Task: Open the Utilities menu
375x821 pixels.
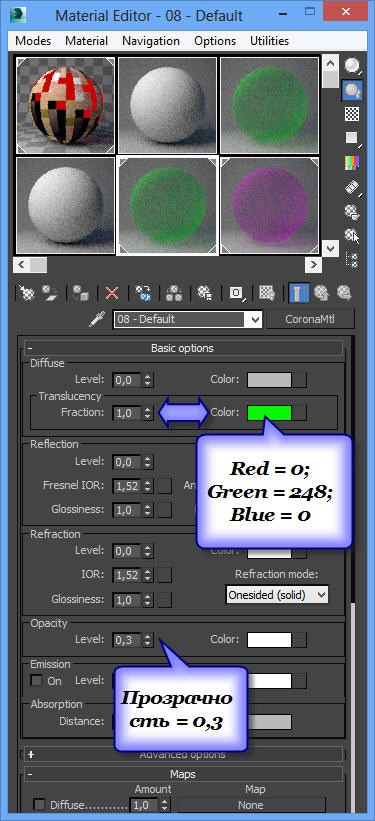Action: [x=269, y=41]
